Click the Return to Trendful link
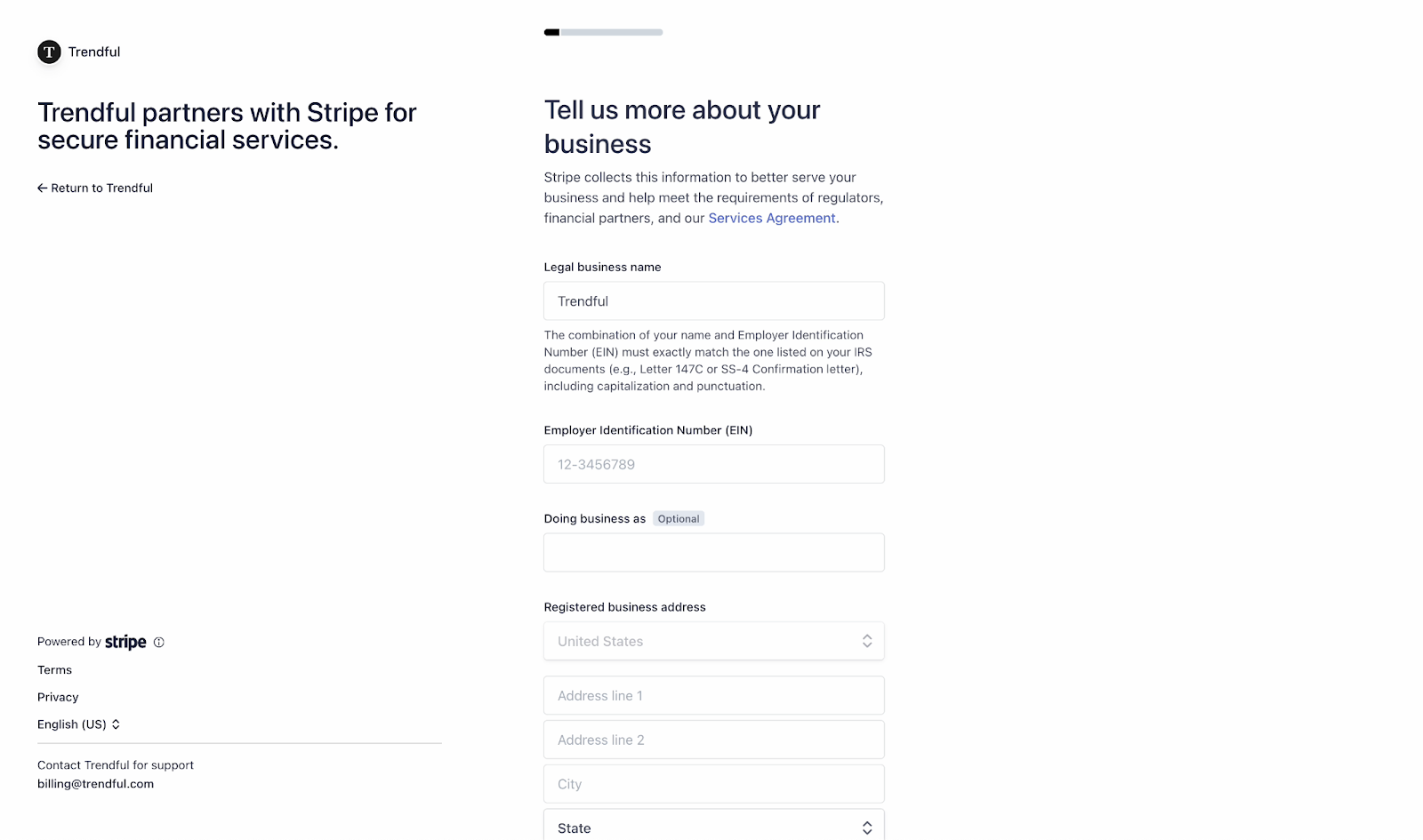The width and height of the screenshot is (1423, 840). (x=95, y=188)
